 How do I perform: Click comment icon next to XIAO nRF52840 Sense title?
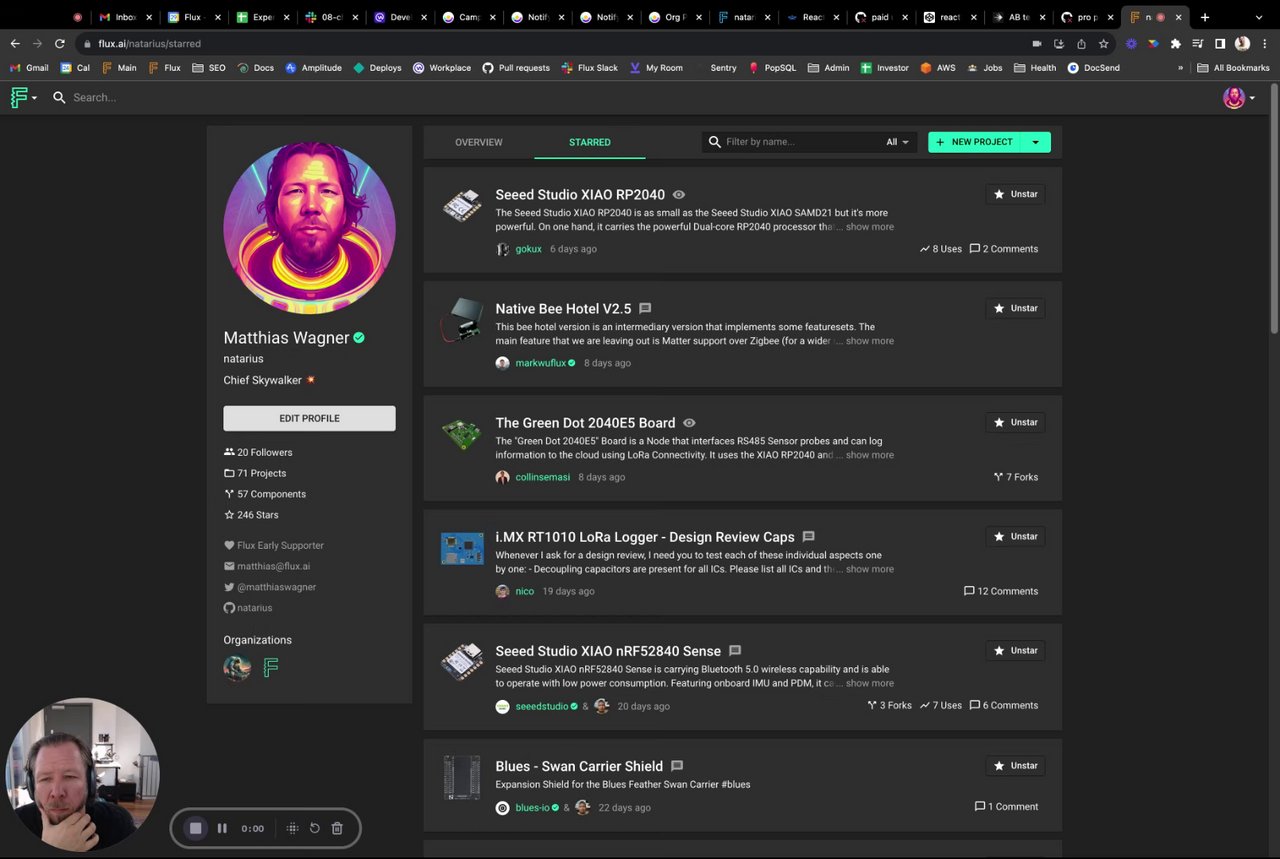point(735,651)
